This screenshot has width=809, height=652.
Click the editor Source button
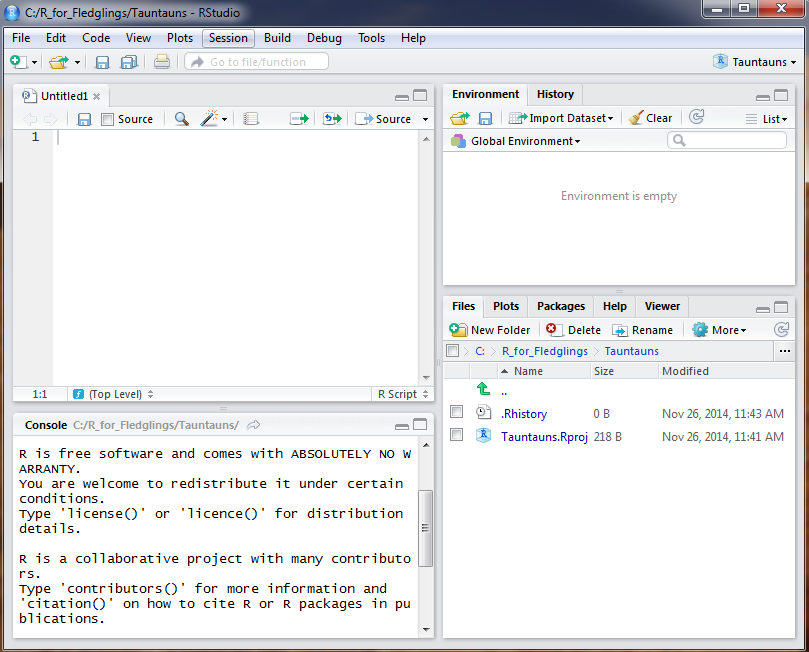point(383,119)
